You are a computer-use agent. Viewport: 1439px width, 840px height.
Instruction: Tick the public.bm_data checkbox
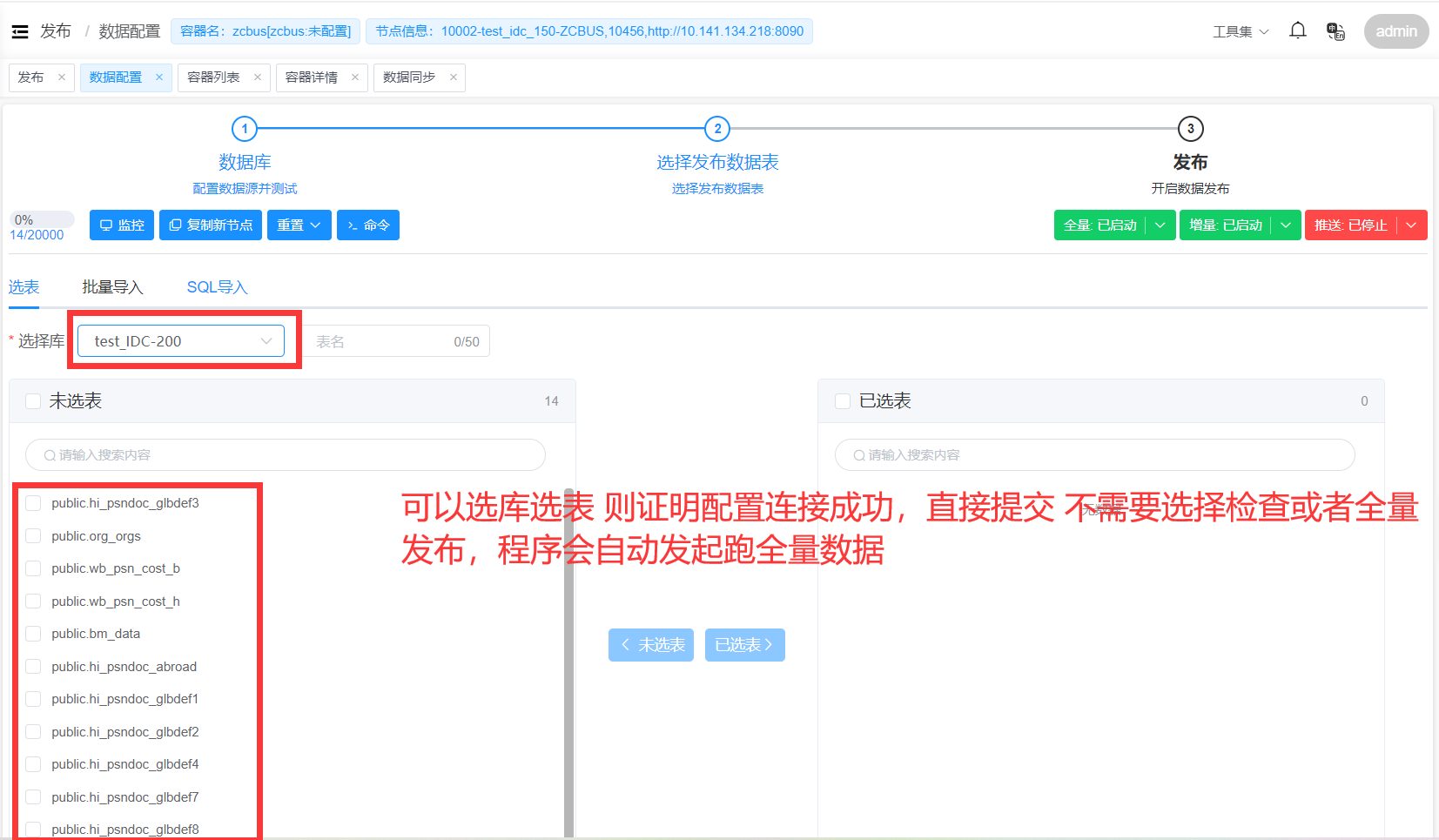(34, 634)
